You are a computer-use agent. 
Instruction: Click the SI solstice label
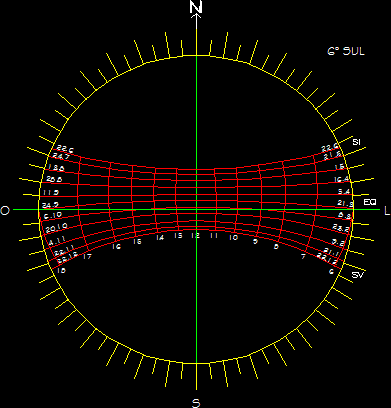tap(356, 142)
